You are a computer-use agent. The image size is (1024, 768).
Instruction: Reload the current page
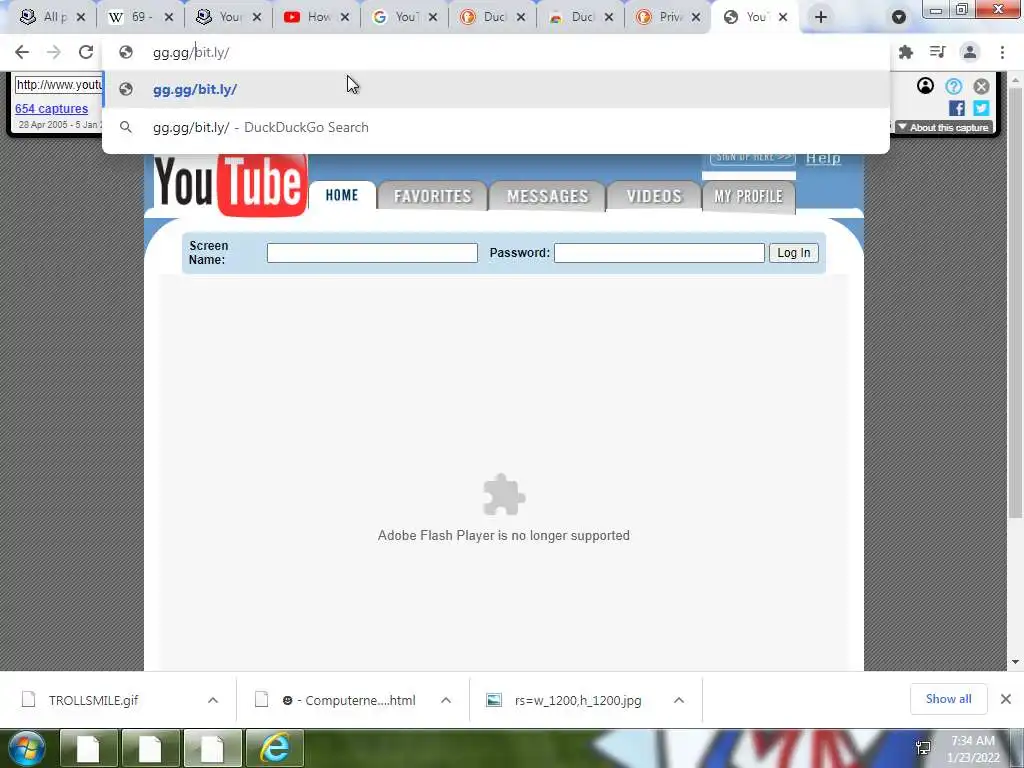(x=86, y=52)
